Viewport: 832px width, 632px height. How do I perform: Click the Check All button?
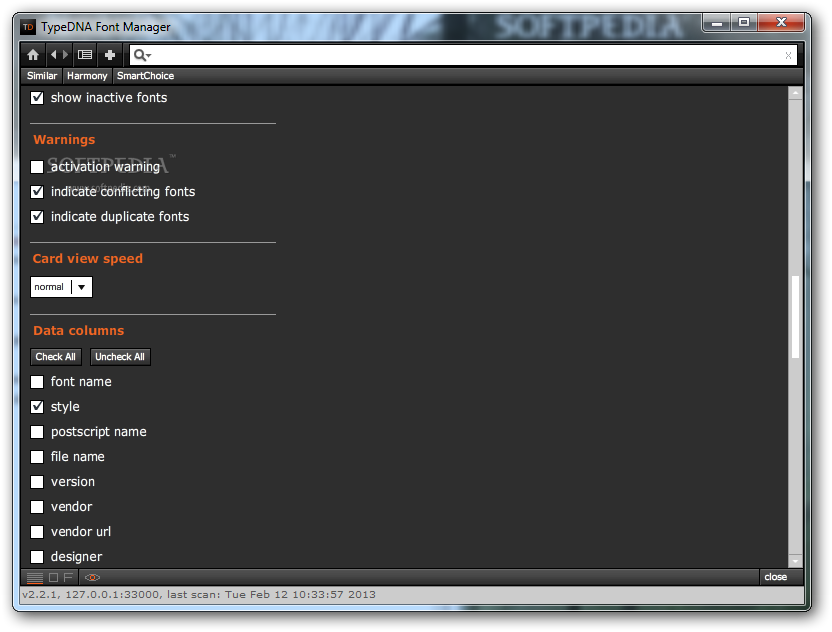pos(55,357)
